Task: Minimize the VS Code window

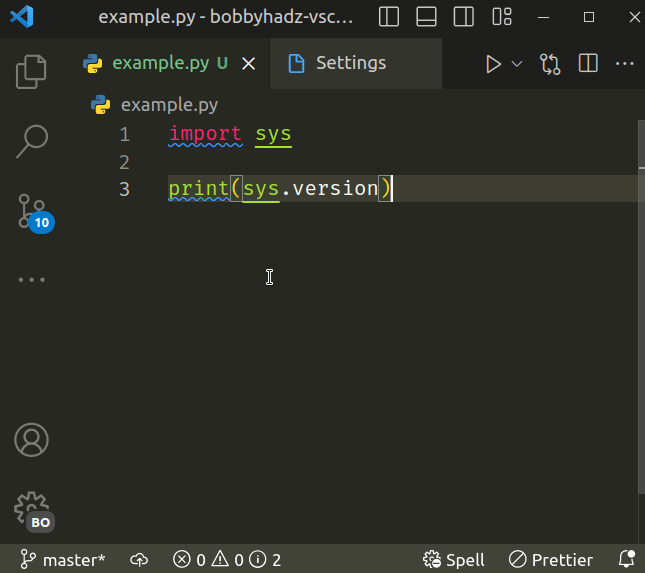Action: tap(543, 17)
